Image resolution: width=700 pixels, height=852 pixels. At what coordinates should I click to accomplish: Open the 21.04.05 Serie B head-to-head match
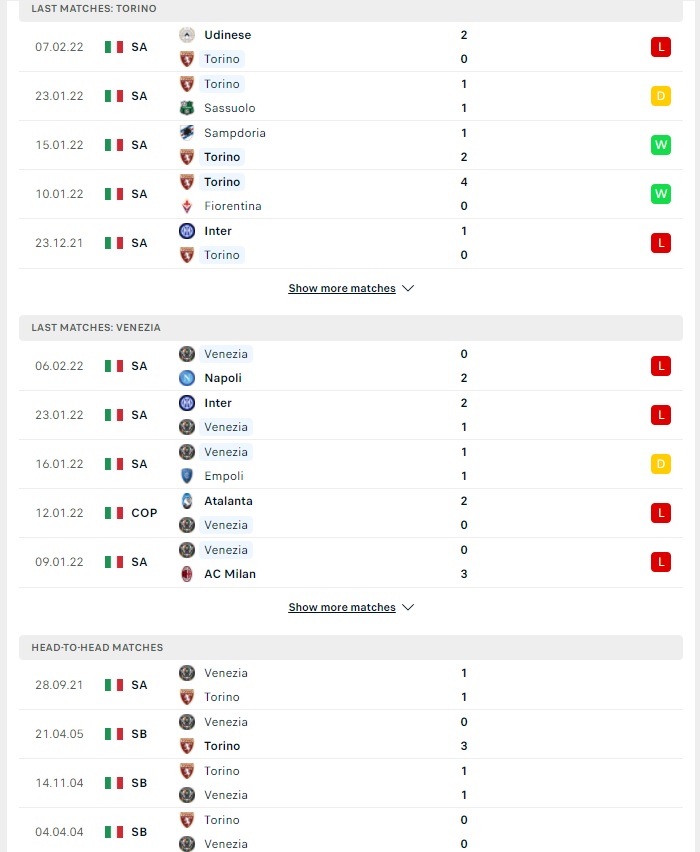pyautogui.click(x=351, y=734)
